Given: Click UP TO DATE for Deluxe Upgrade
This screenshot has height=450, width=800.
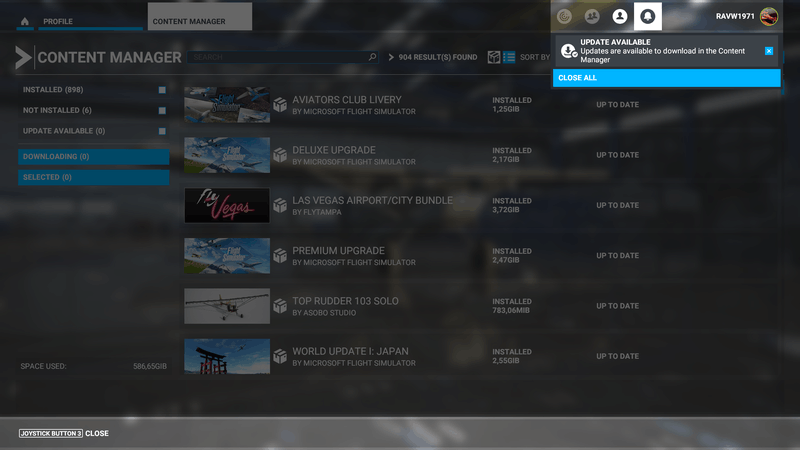Looking at the screenshot, I should click(617, 155).
